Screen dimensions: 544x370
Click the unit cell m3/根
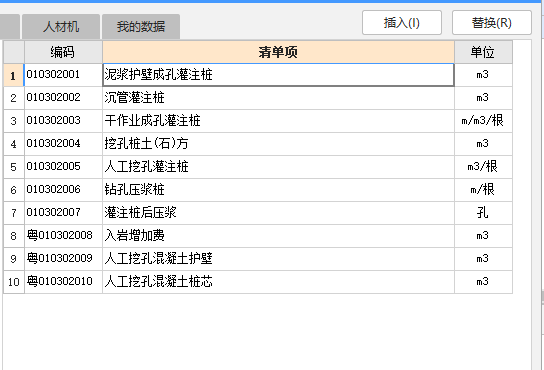coord(483,167)
